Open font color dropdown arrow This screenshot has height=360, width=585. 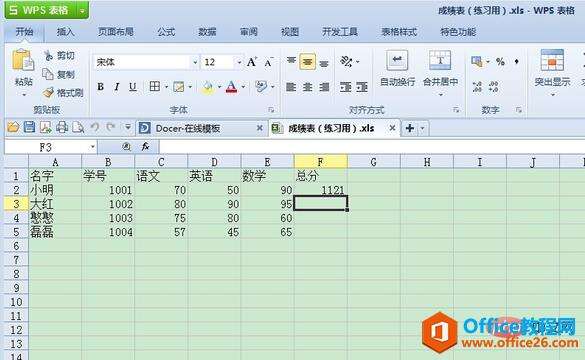[243, 87]
